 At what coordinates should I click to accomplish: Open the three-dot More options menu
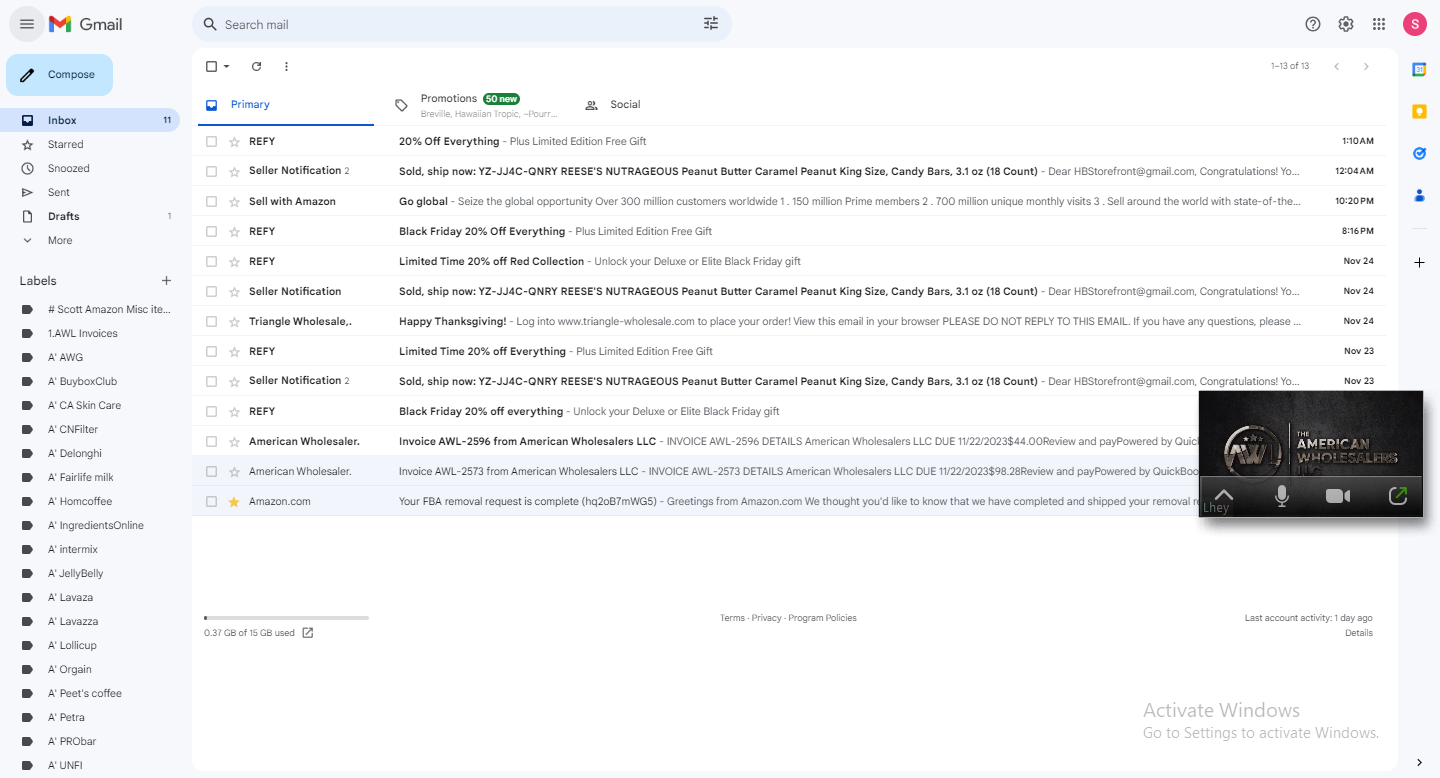[286, 66]
